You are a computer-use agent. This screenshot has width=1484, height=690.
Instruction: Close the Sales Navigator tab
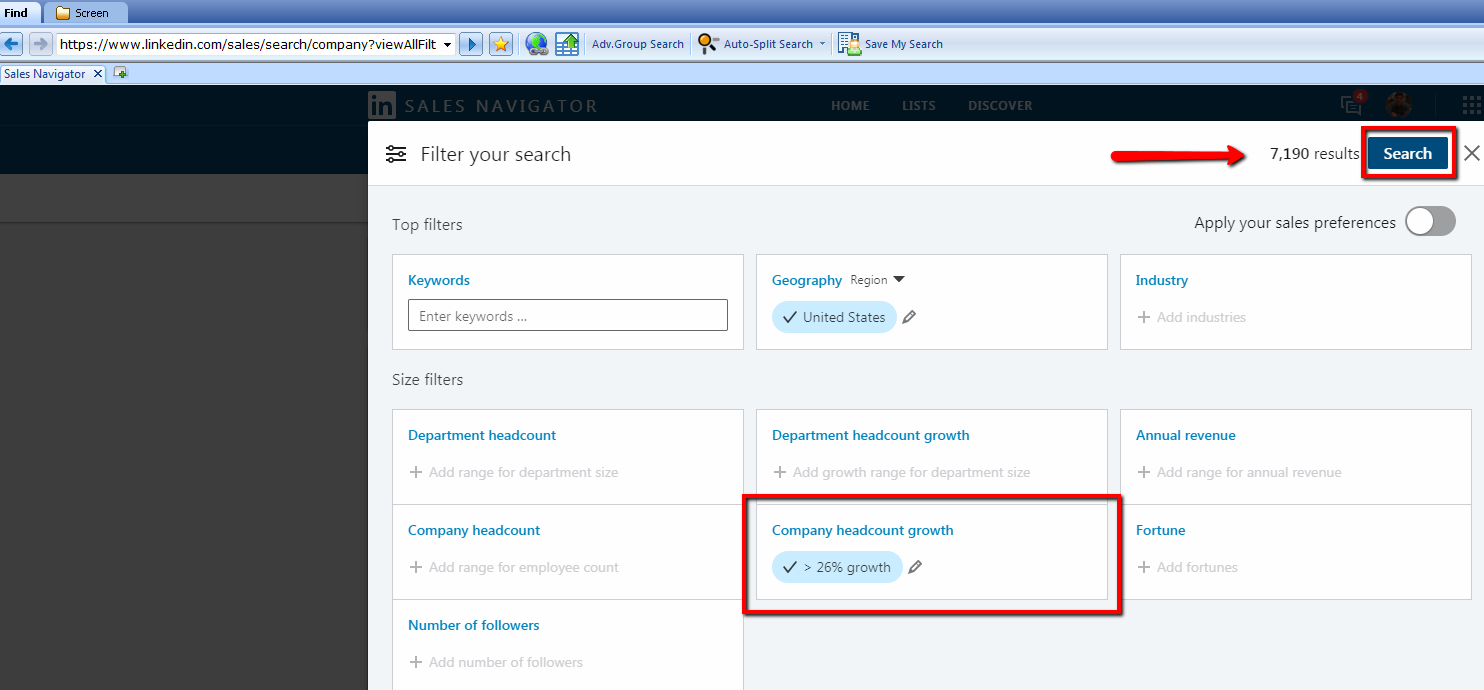(97, 74)
